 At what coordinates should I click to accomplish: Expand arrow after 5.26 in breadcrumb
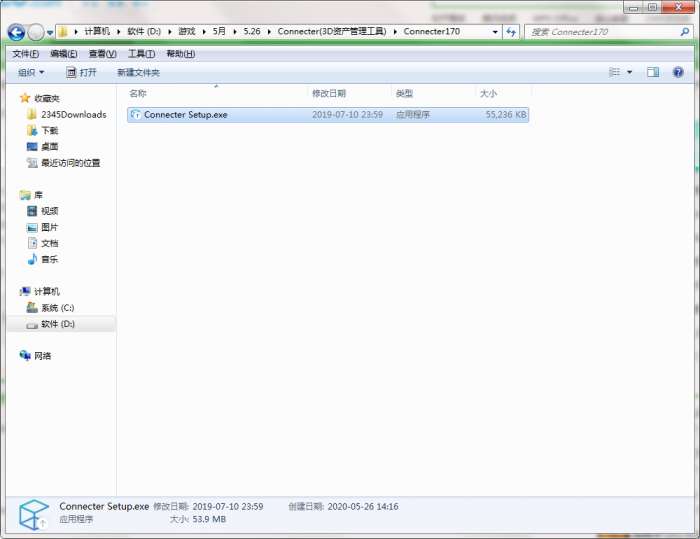click(x=269, y=32)
